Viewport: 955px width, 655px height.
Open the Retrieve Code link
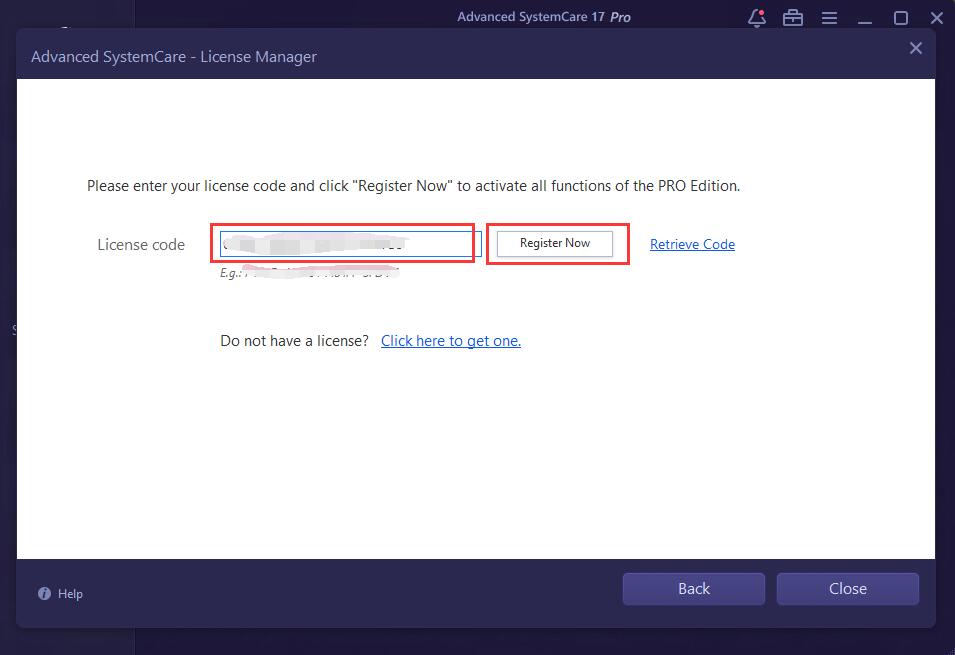(x=692, y=244)
